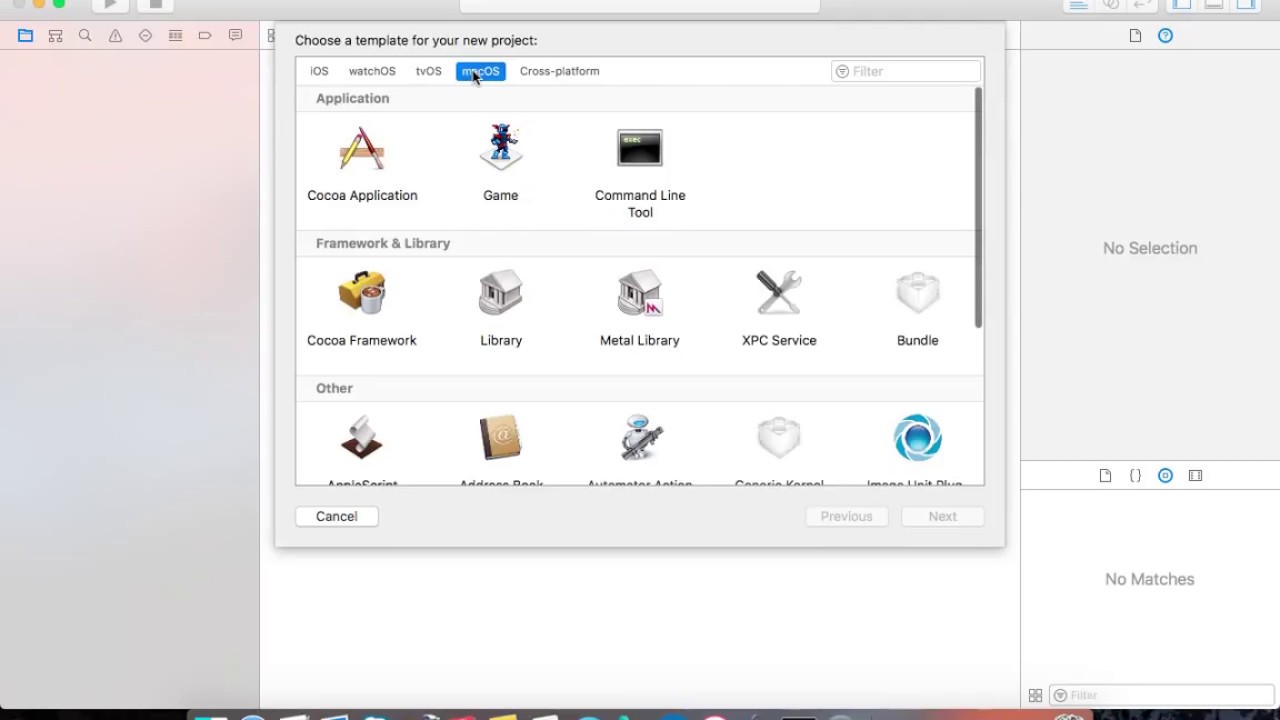The width and height of the screenshot is (1280, 720).
Task: Select the Library template icon
Action: (x=501, y=293)
